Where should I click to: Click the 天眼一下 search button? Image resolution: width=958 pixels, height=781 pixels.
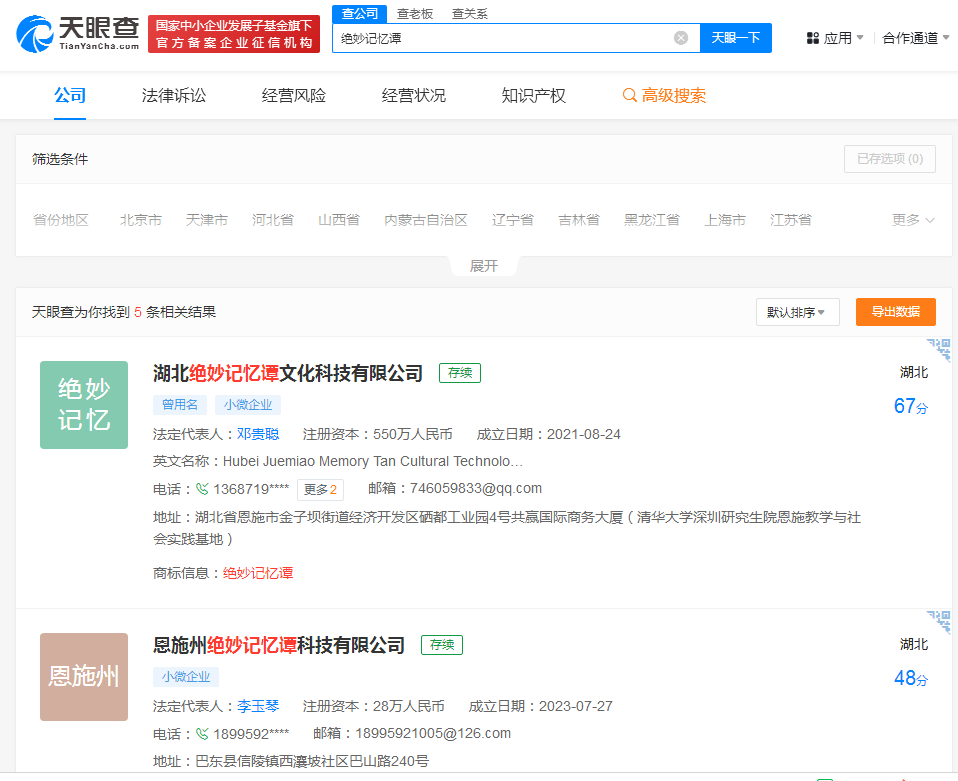pos(736,38)
